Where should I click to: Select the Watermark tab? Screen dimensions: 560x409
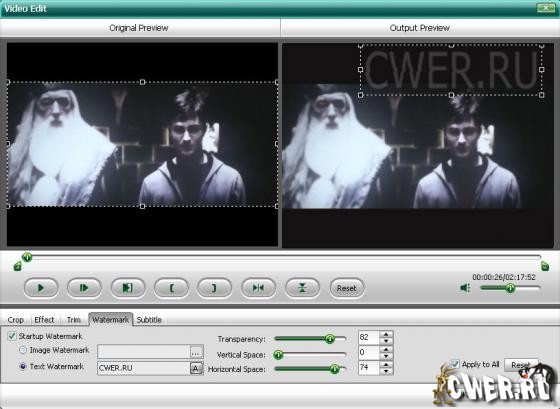110,320
